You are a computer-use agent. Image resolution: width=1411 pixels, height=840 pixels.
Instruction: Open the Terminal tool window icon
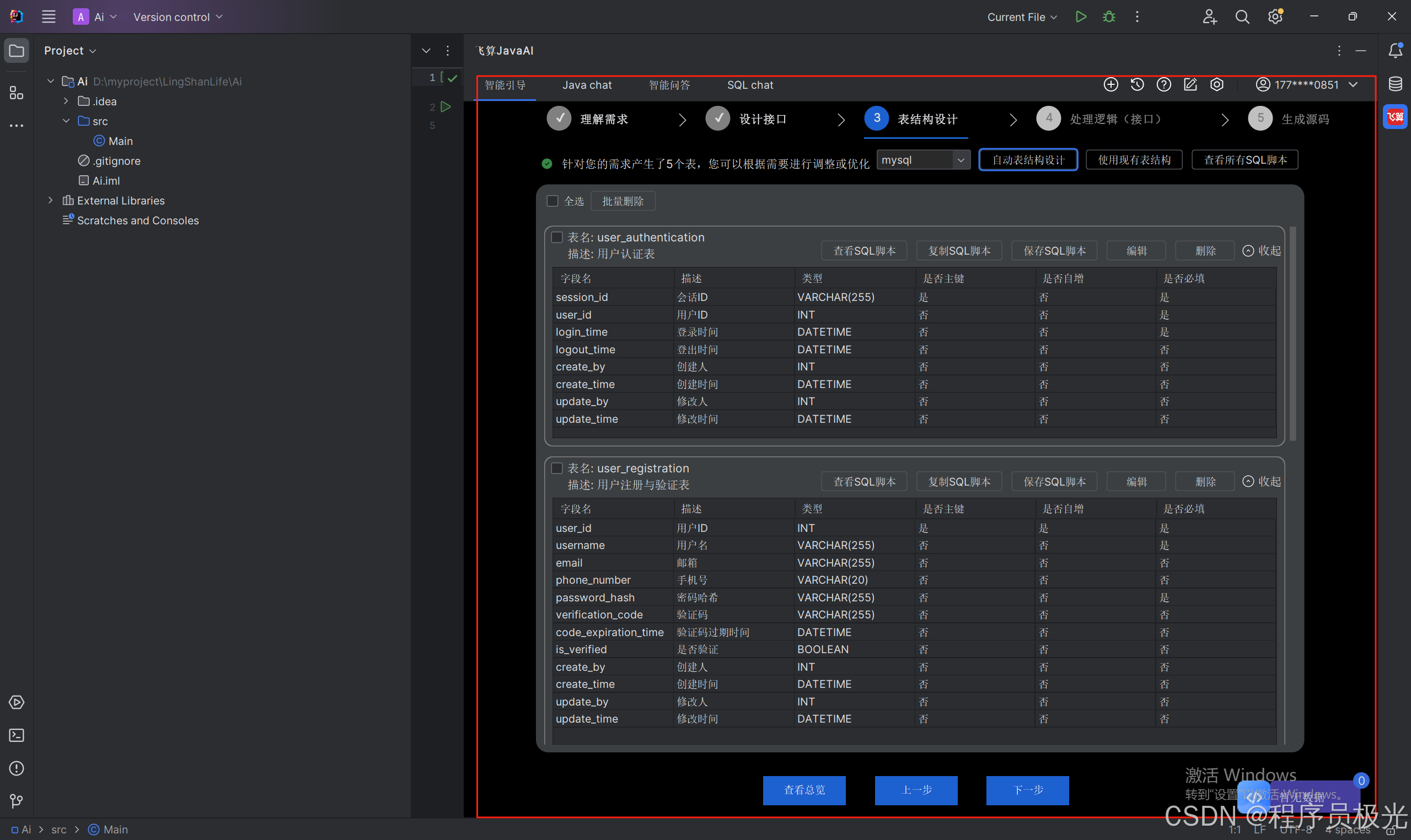point(17,735)
